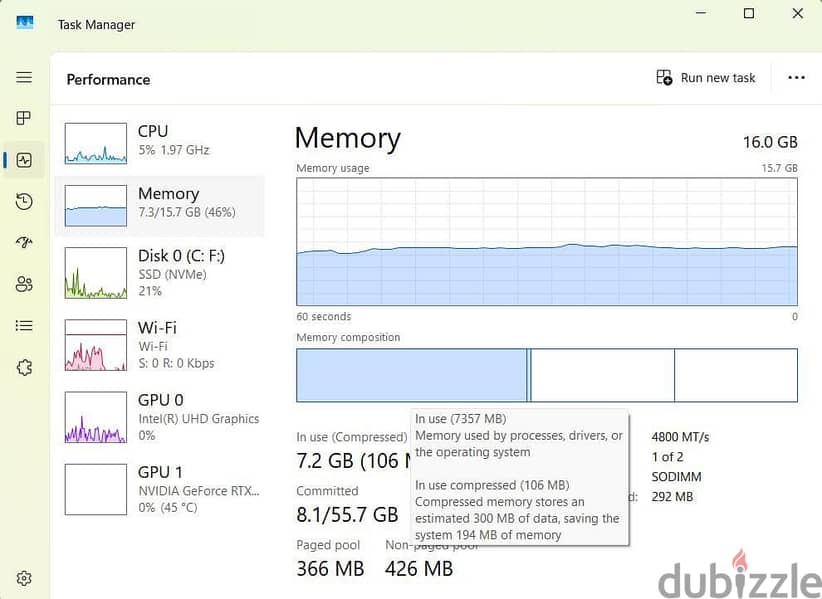This screenshot has width=822, height=599.
Task: Select GPU 1 NVIDIA GeForce RTX
Action: coord(159,489)
